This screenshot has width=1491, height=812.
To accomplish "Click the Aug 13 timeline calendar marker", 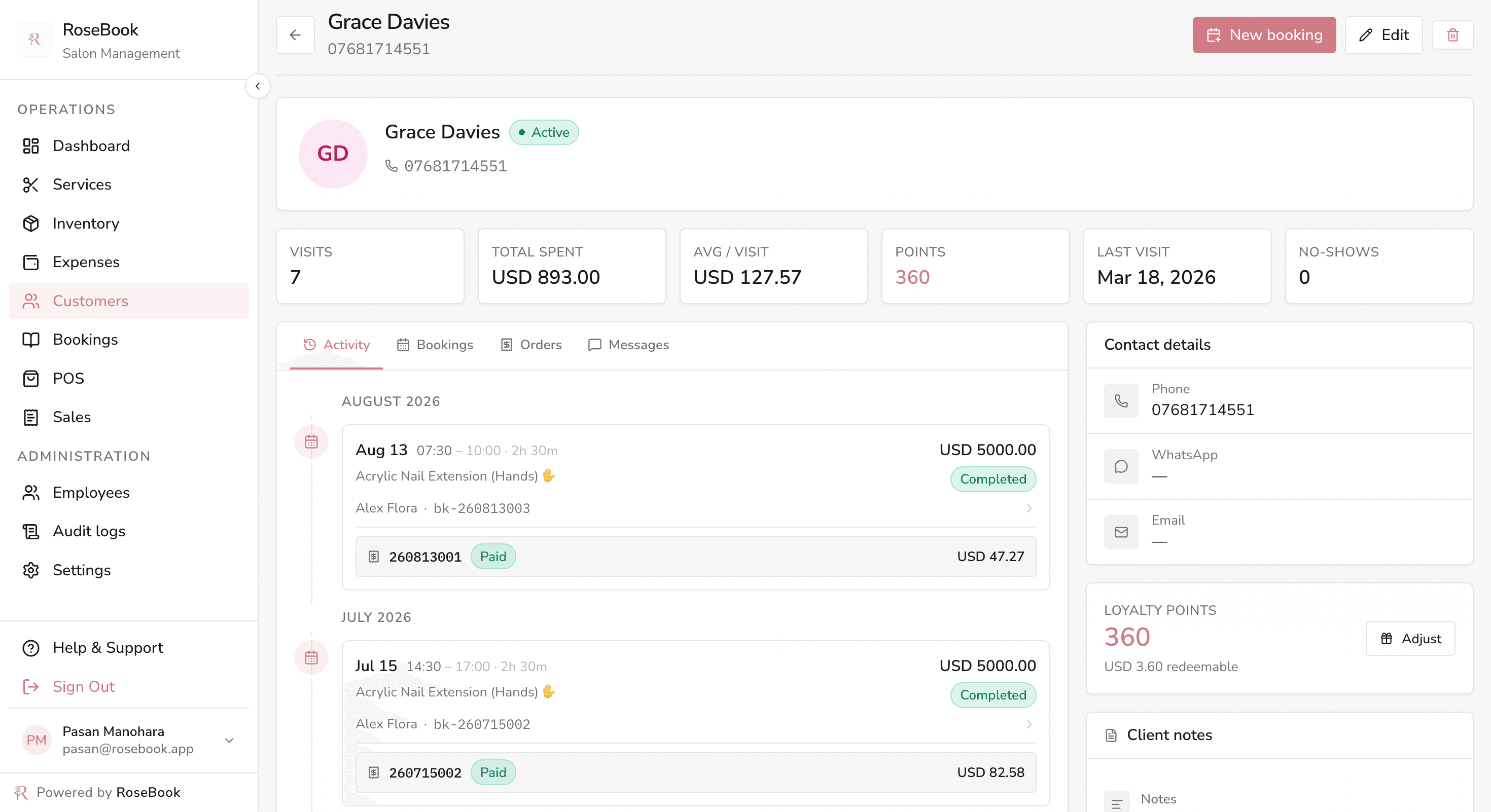I will (x=311, y=441).
